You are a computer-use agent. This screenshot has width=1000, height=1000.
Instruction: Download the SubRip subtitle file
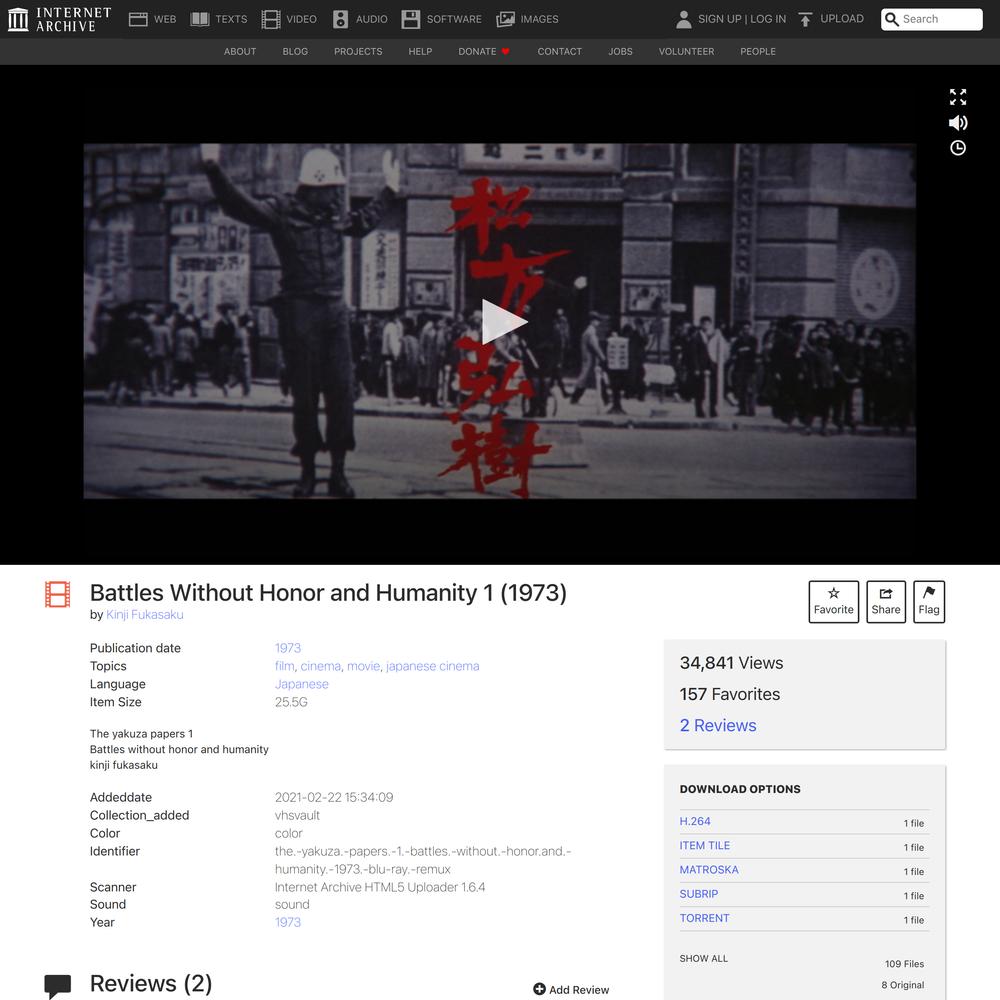click(699, 894)
